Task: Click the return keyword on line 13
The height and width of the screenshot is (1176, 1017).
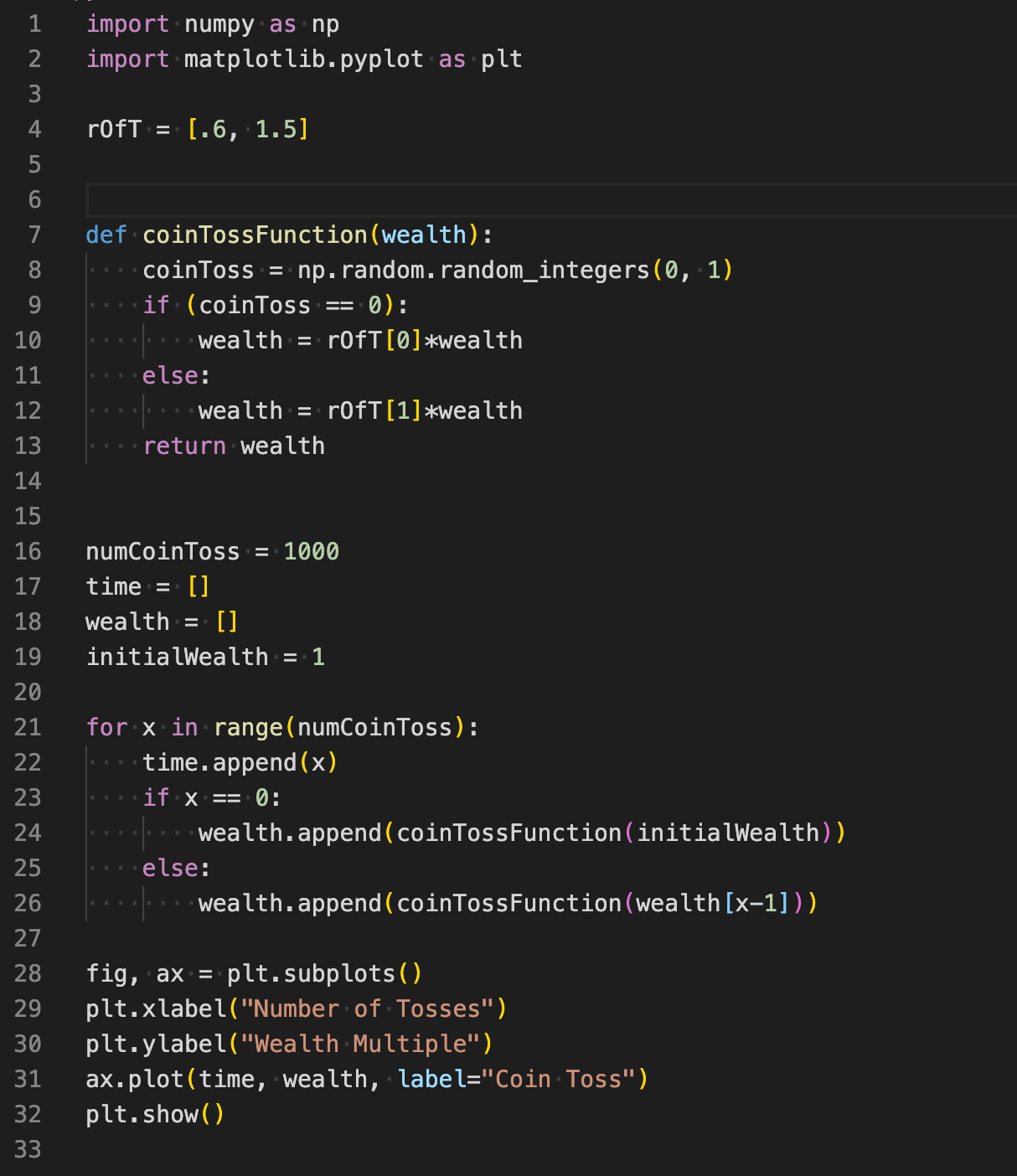Action: click(184, 446)
